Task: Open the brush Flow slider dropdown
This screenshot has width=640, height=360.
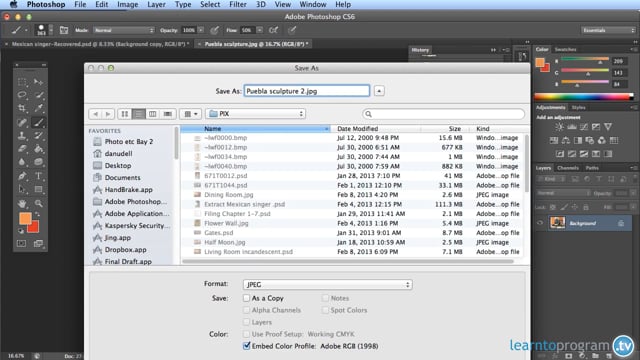Action: click(x=260, y=30)
